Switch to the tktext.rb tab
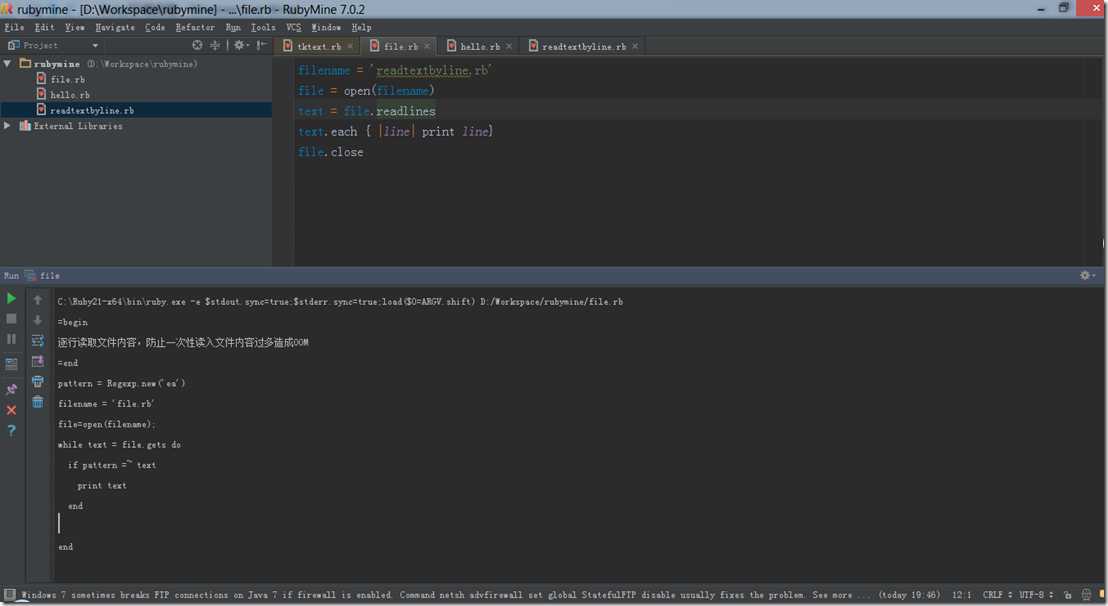Screen dimensions: 1108x606 pos(319,47)
